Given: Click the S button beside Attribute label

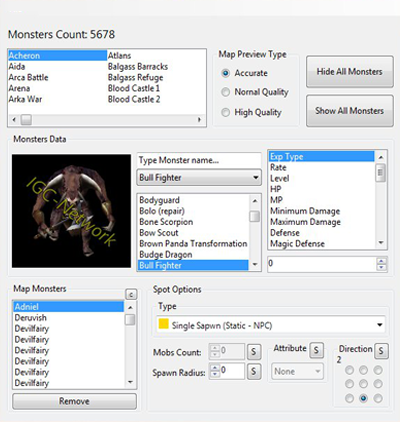Looking at the screenshot, I should [316, 350].
